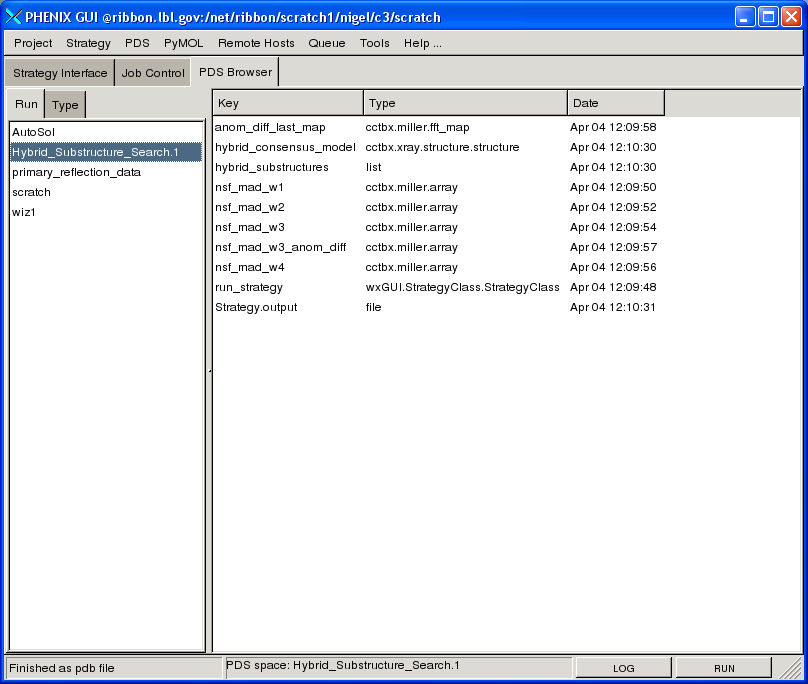Select the Strategy.output file row

click(256, 307)
